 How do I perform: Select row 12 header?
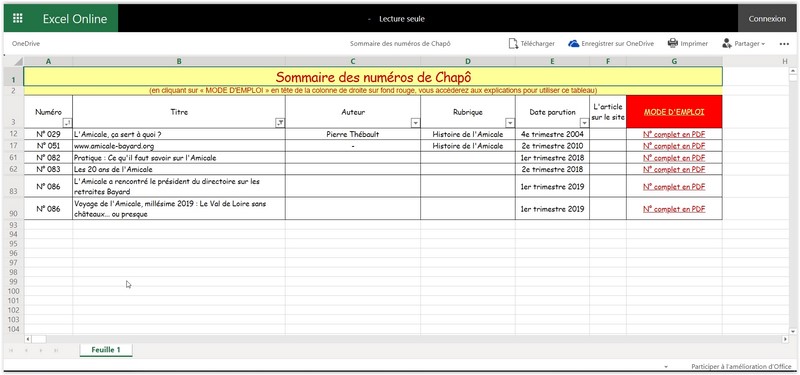coord(14,134)
